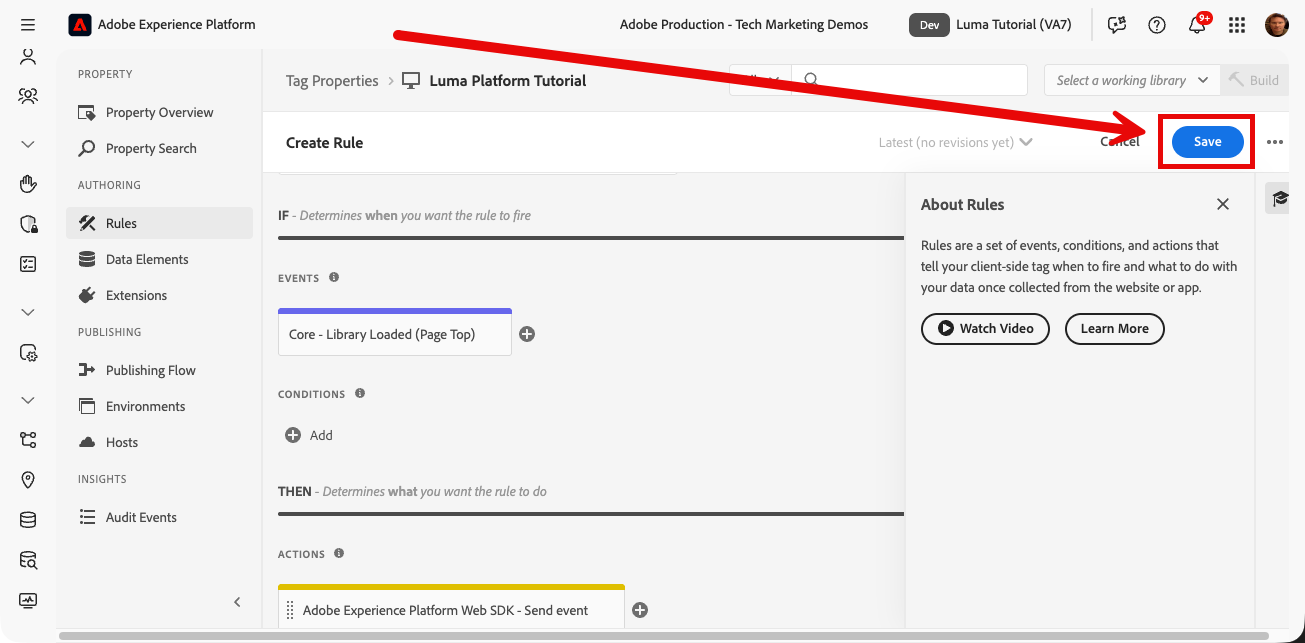Add a new action with plus icon

point(640,610)
